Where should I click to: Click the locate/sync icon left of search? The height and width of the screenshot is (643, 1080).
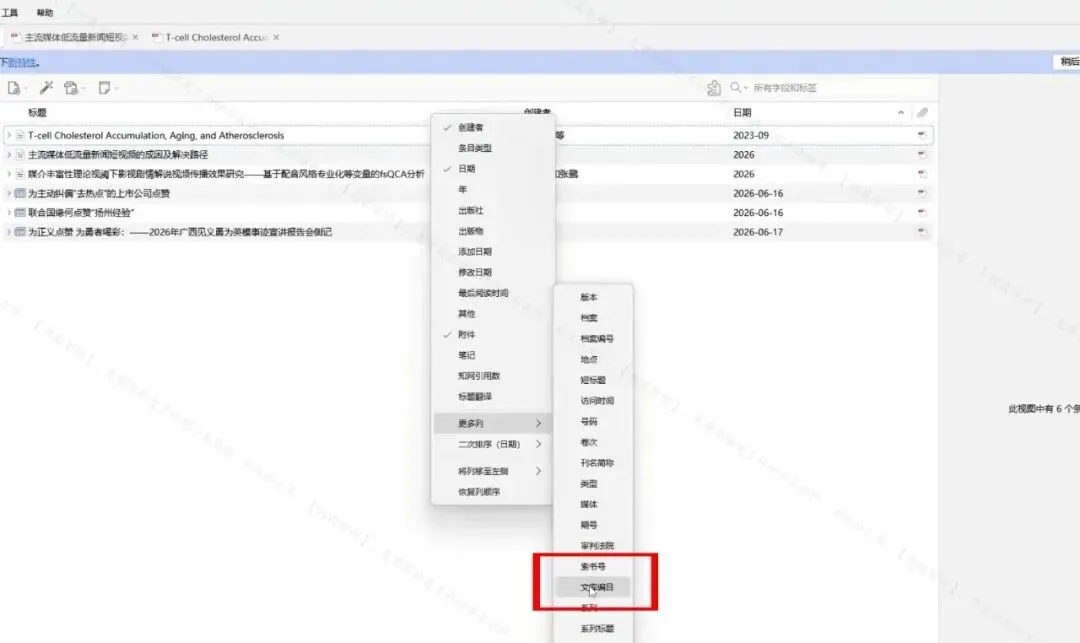[714, 88]
